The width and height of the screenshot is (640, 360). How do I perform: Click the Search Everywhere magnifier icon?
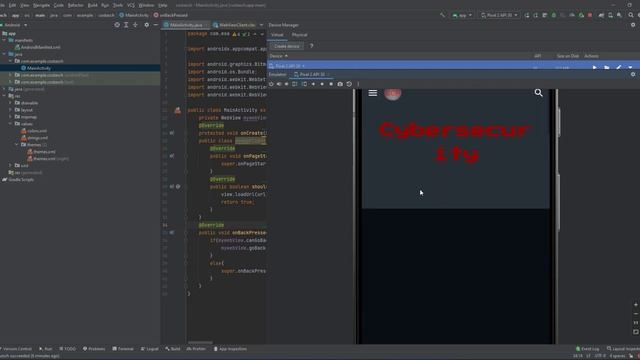[x=631, y=15]
